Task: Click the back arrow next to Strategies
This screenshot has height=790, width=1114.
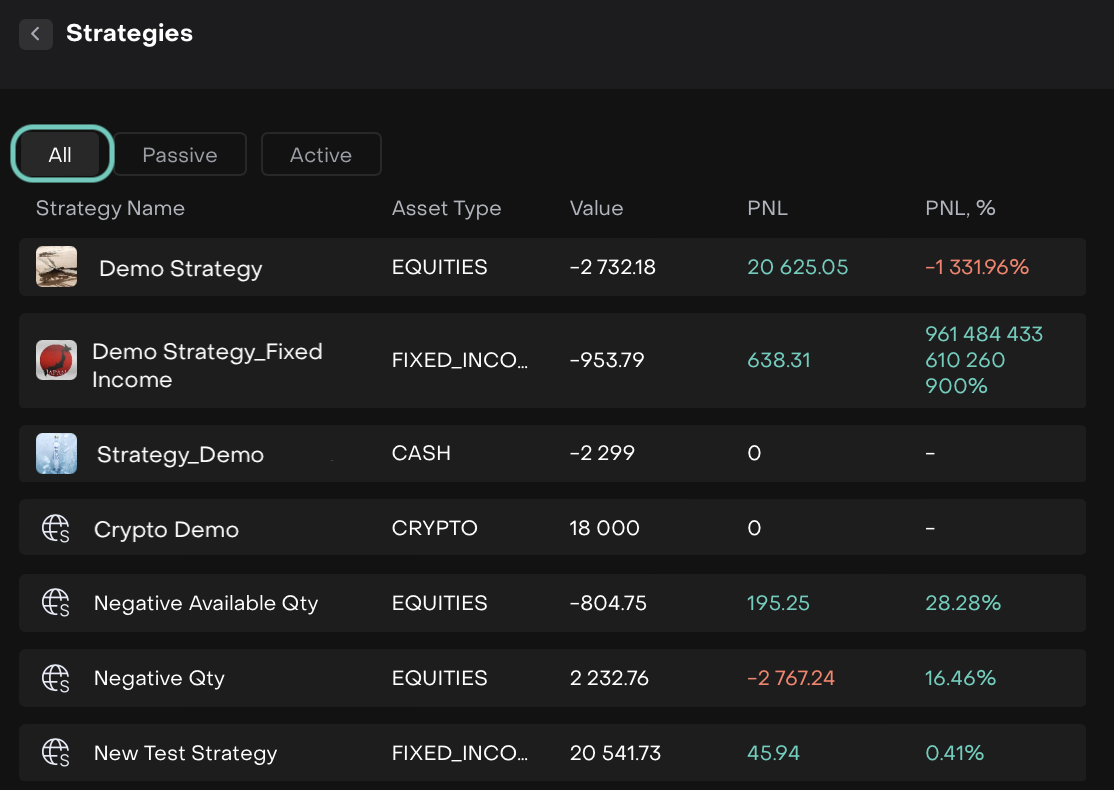Action: coord(36,34)
